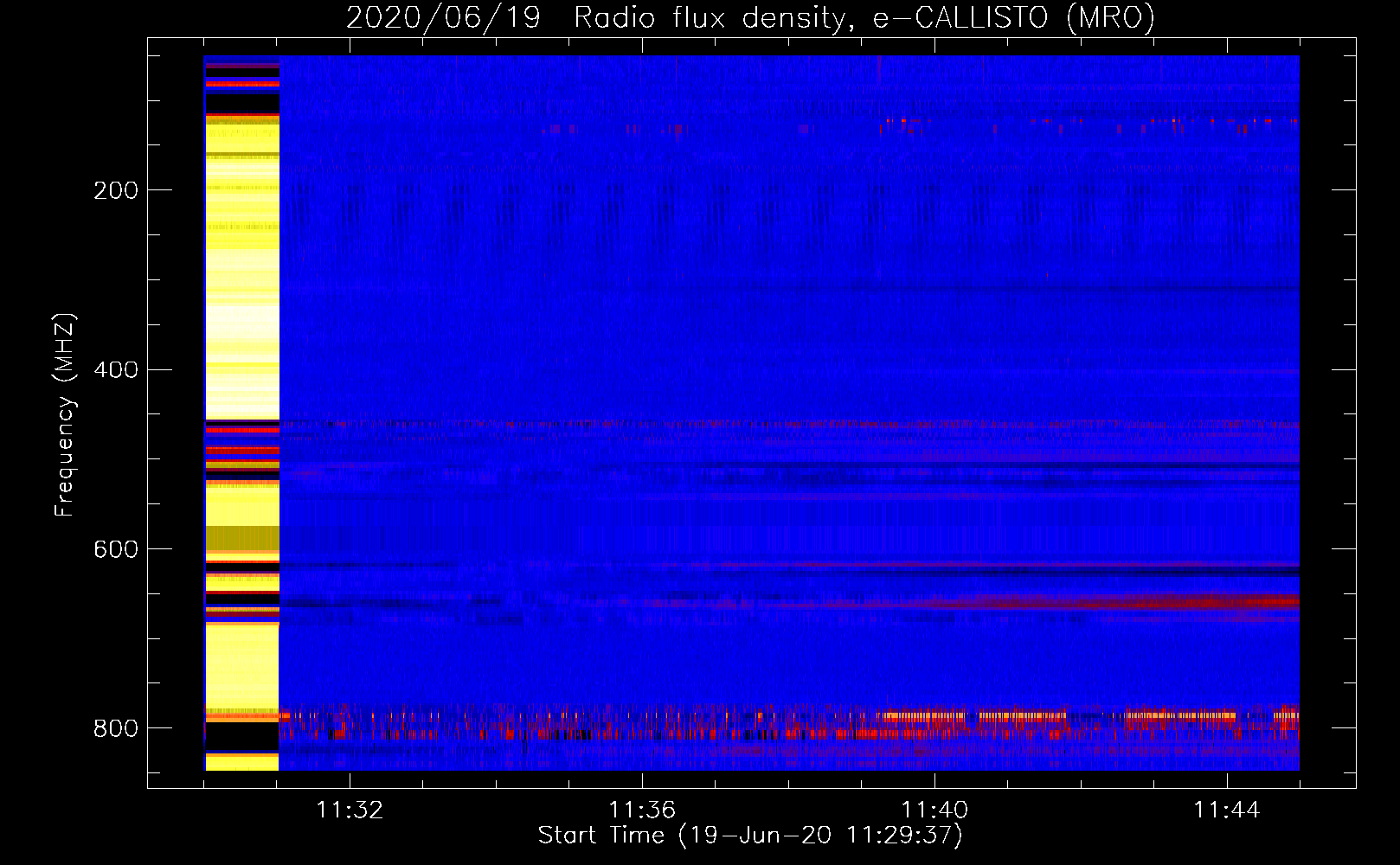This screenshot has width=1400, height=865.
Task: Click the 11:36 time tick label
Action: (642, 811)
